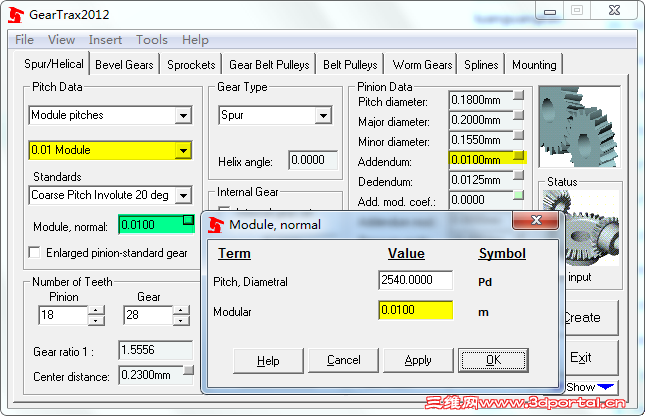Confirm the dialog with OK
Image resolution: width=645 pixels, height=416 pixels.
point(493,361)
